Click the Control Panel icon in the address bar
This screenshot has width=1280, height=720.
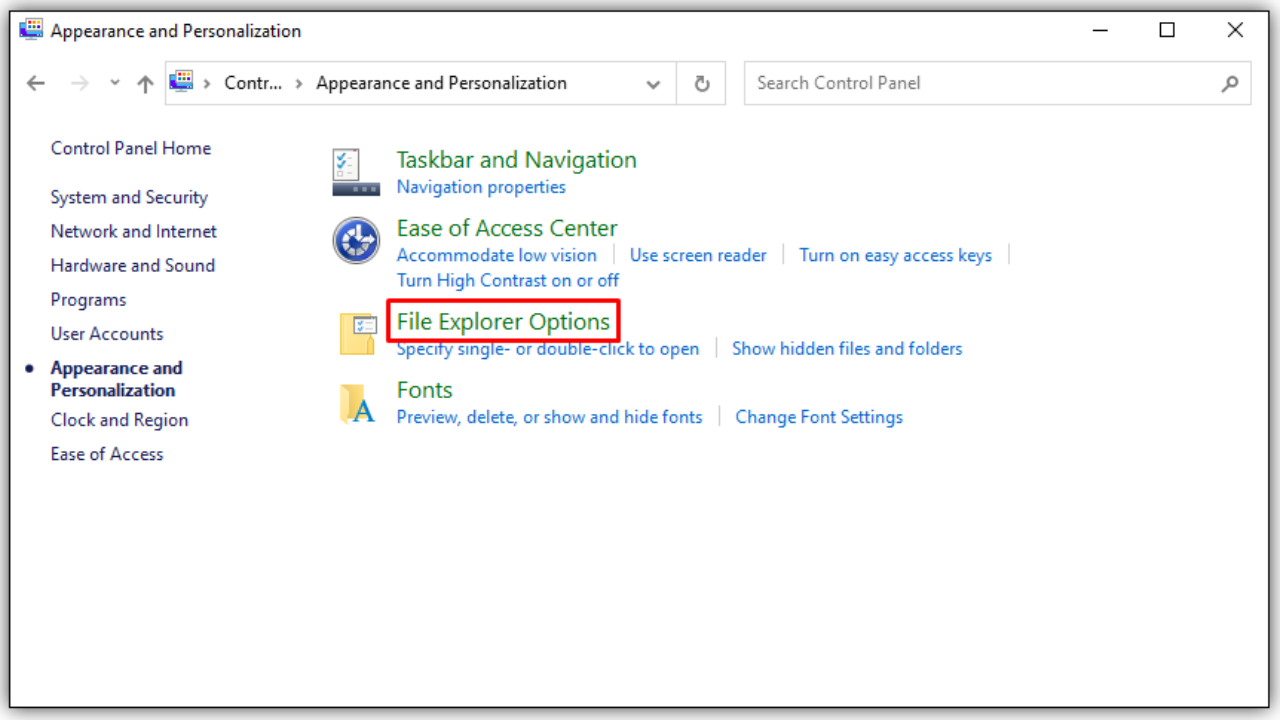182,83
